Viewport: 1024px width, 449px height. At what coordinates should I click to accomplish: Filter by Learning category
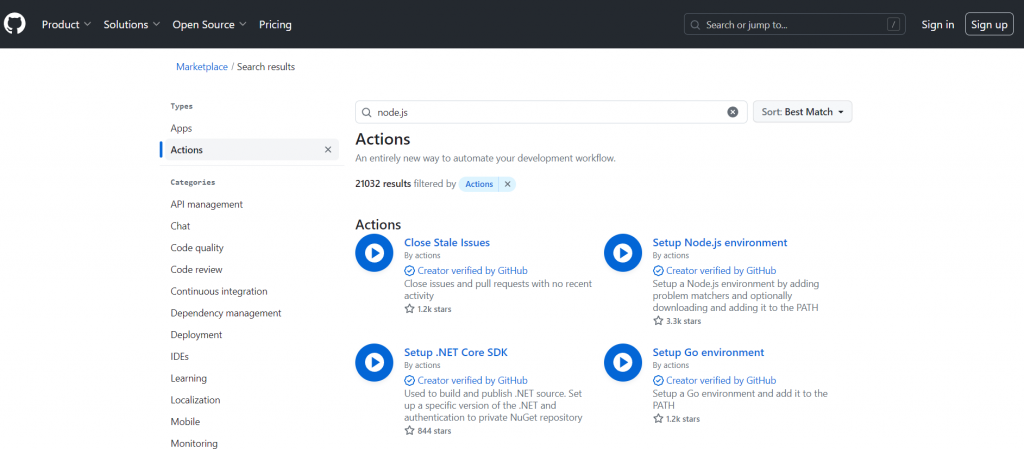coord(188,379)
